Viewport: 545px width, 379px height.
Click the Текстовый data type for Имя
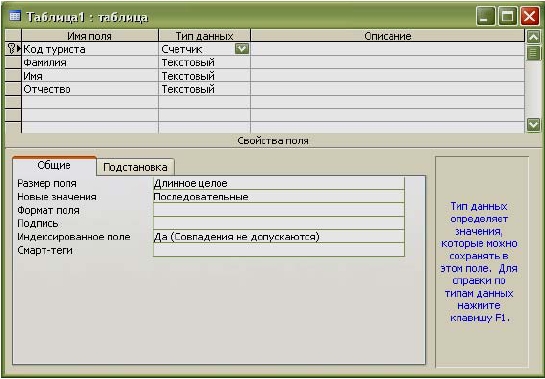coord(204,76)
